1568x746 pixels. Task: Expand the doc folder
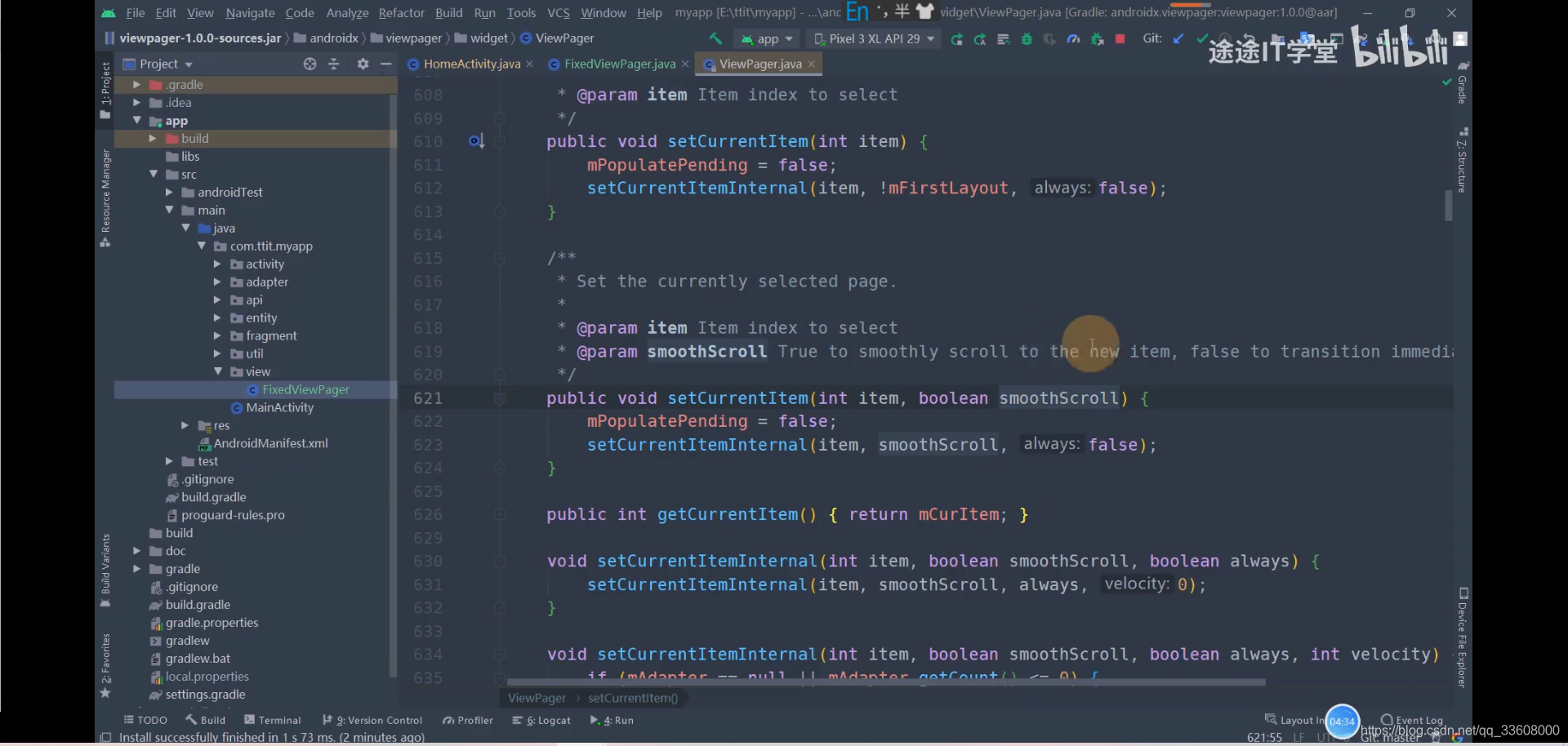136,552
